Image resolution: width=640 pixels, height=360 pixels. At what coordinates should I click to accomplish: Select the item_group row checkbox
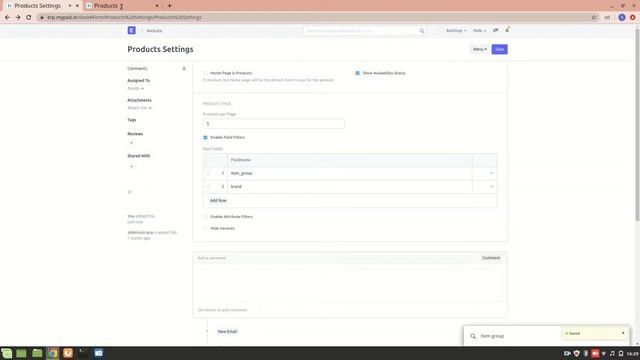[x=209, y=173]
